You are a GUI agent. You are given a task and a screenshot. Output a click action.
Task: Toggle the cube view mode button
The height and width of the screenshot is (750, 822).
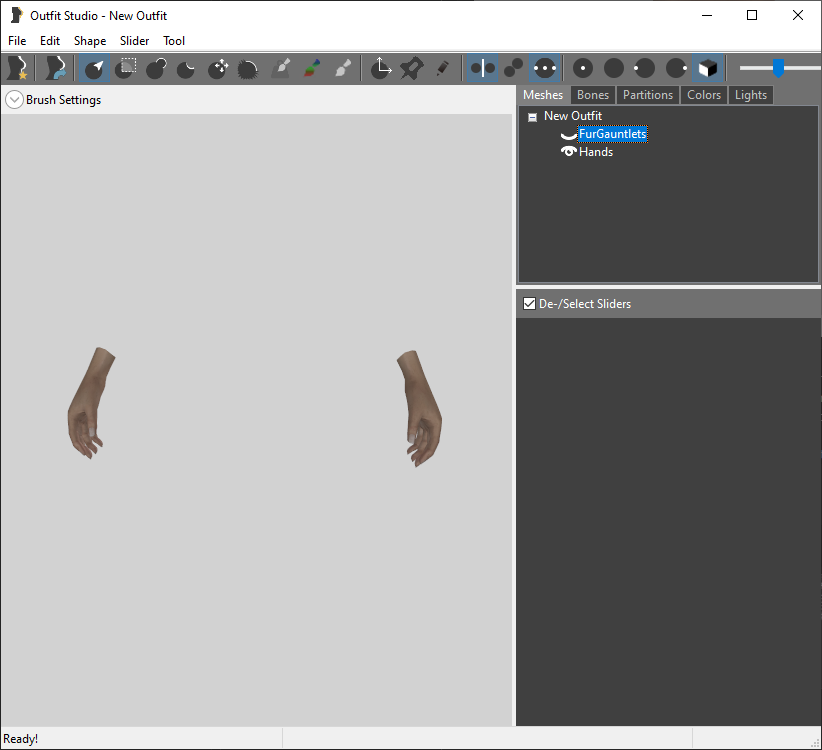coord(708,68)
